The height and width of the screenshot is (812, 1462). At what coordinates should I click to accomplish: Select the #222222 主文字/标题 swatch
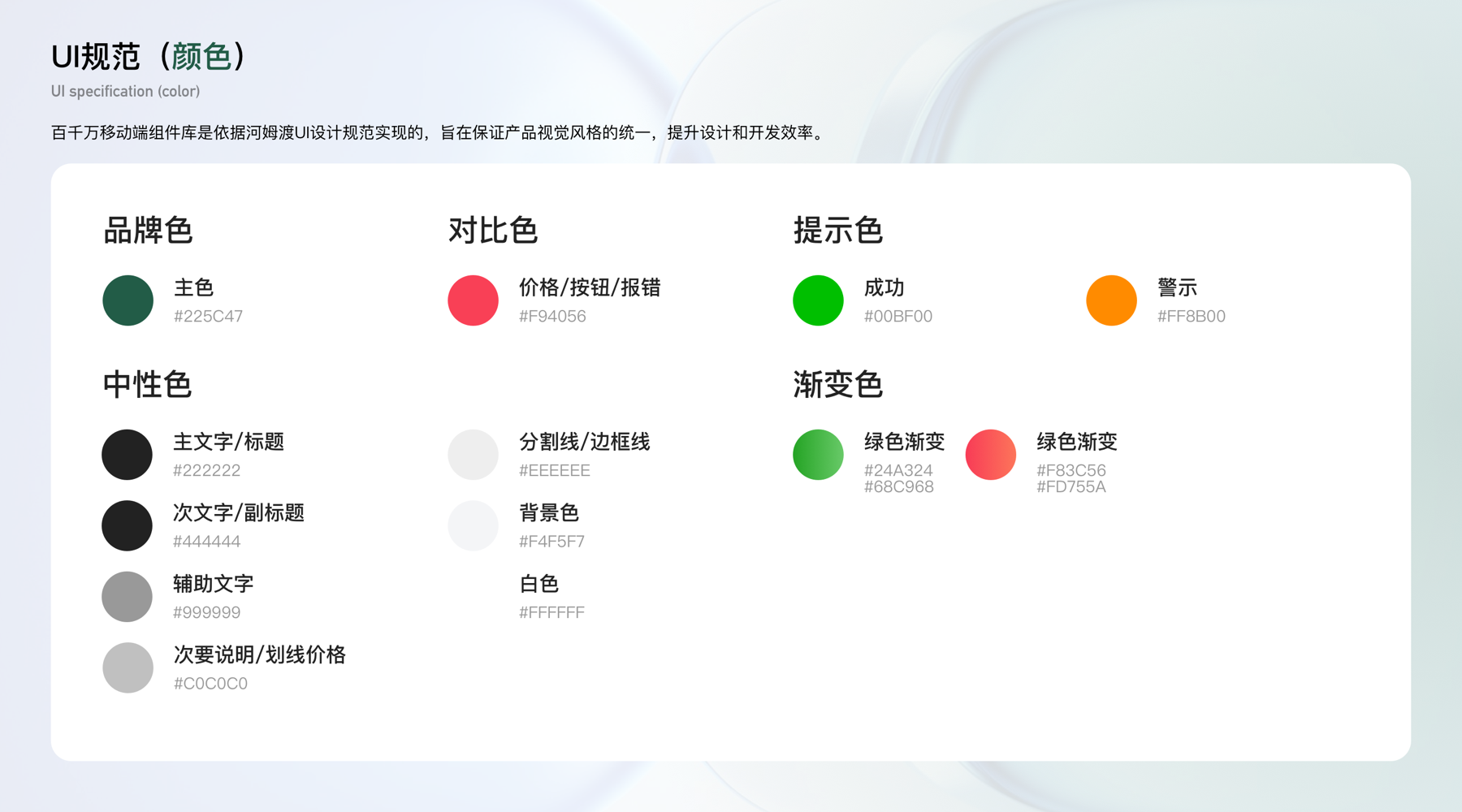[127, 455]
